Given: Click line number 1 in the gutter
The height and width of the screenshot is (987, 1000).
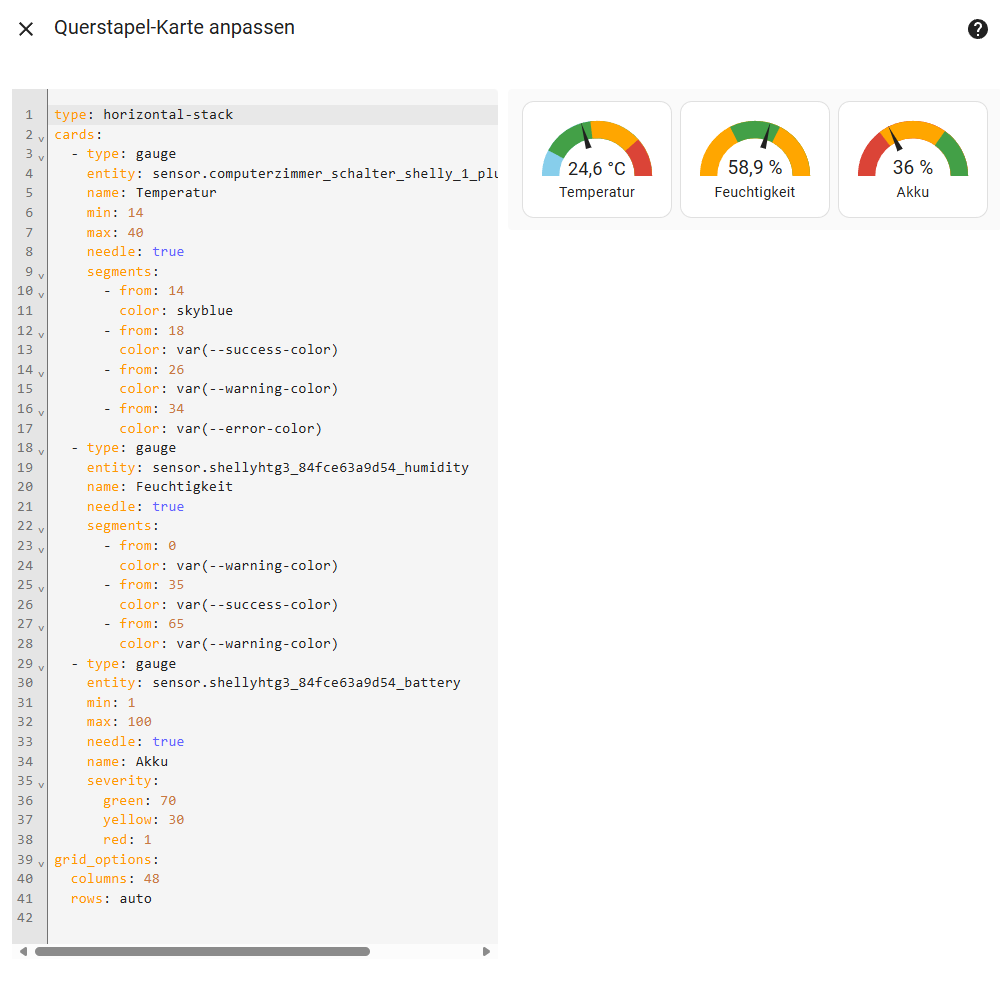Looking at the screenshot, I should tap(29, 115).
